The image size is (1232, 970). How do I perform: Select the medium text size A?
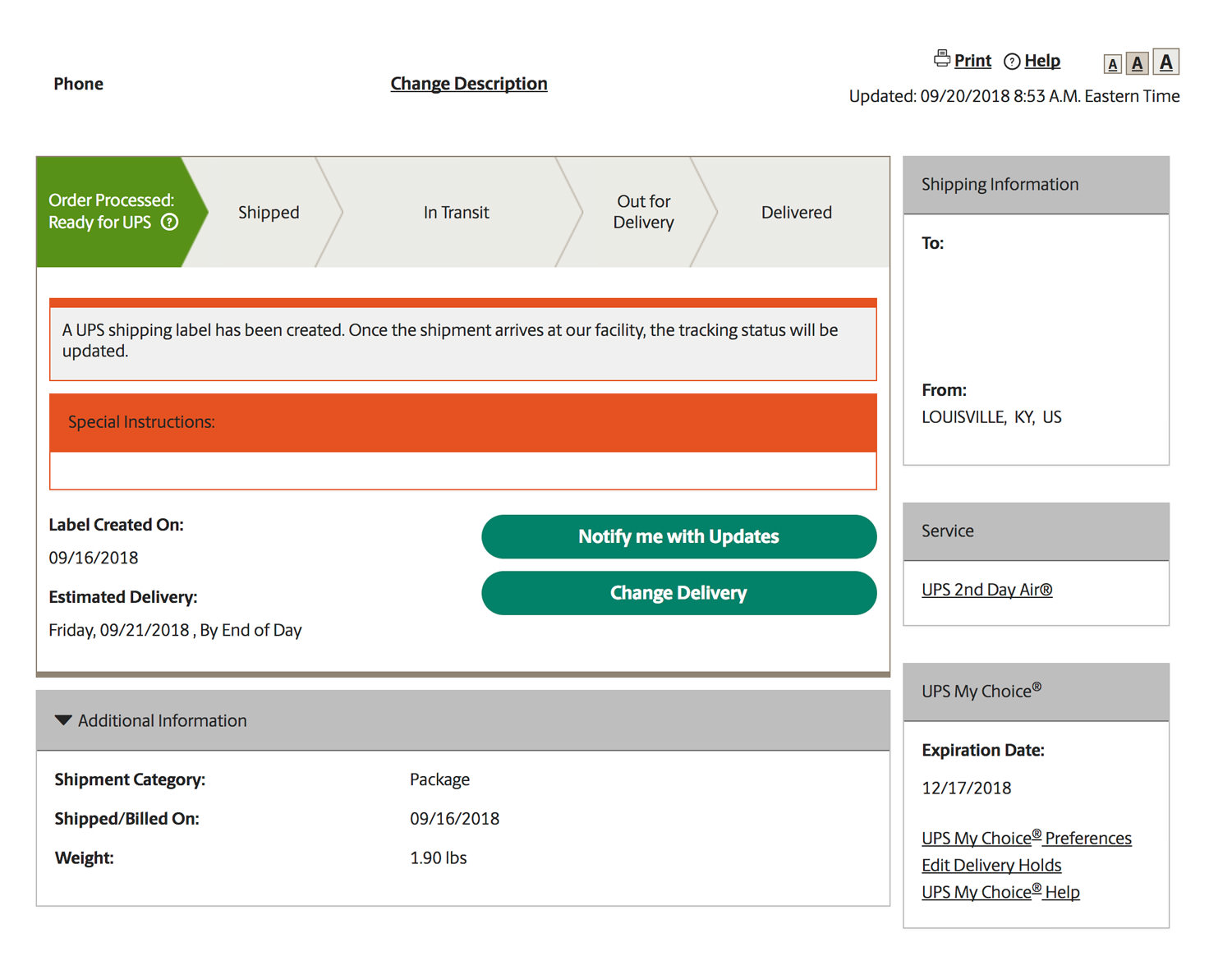[x=1137, y=63]
